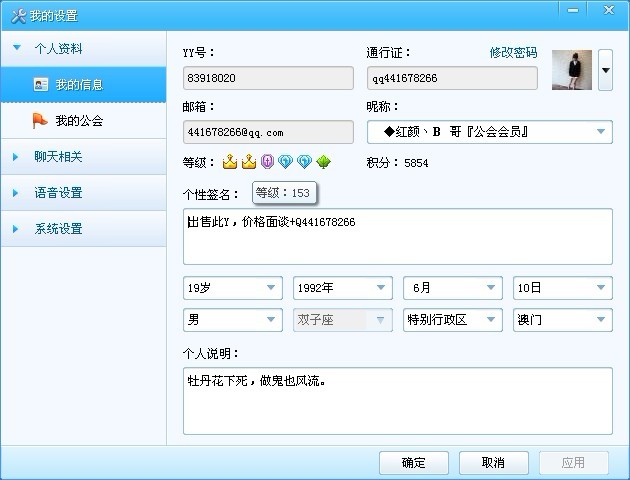Click the 等级:153 tooltip
Screen dimensions: 630x480
284,193
